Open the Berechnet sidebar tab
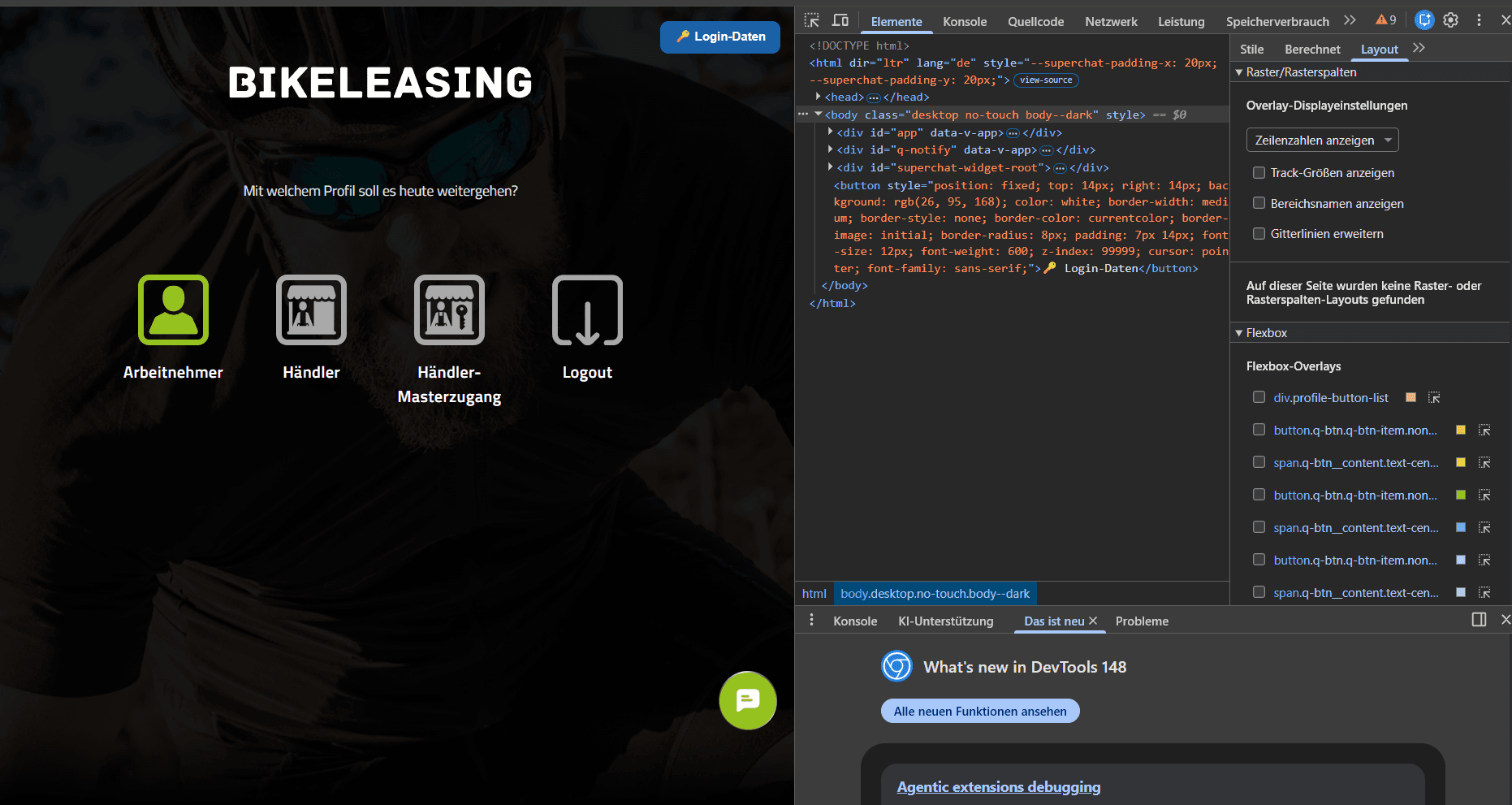This screenshot has height=805, width=1512. coord(1312,50)
